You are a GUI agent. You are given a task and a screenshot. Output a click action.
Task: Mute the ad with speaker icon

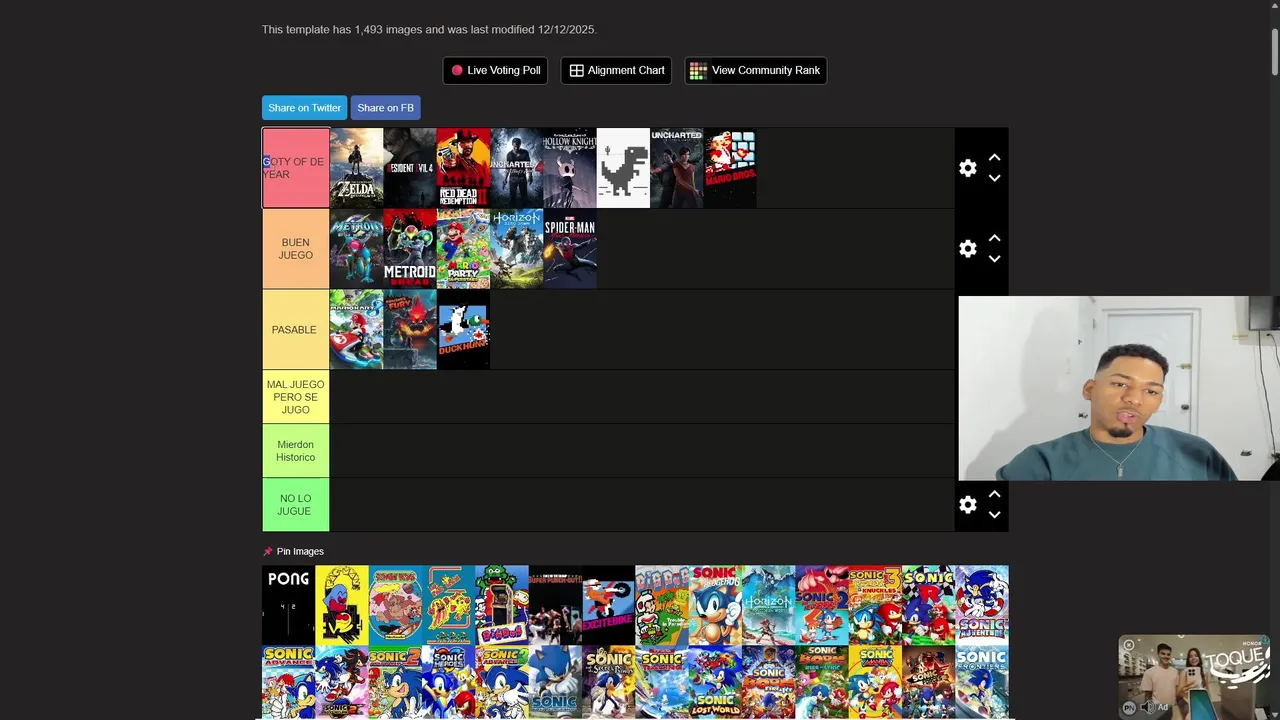(1147, 707)
